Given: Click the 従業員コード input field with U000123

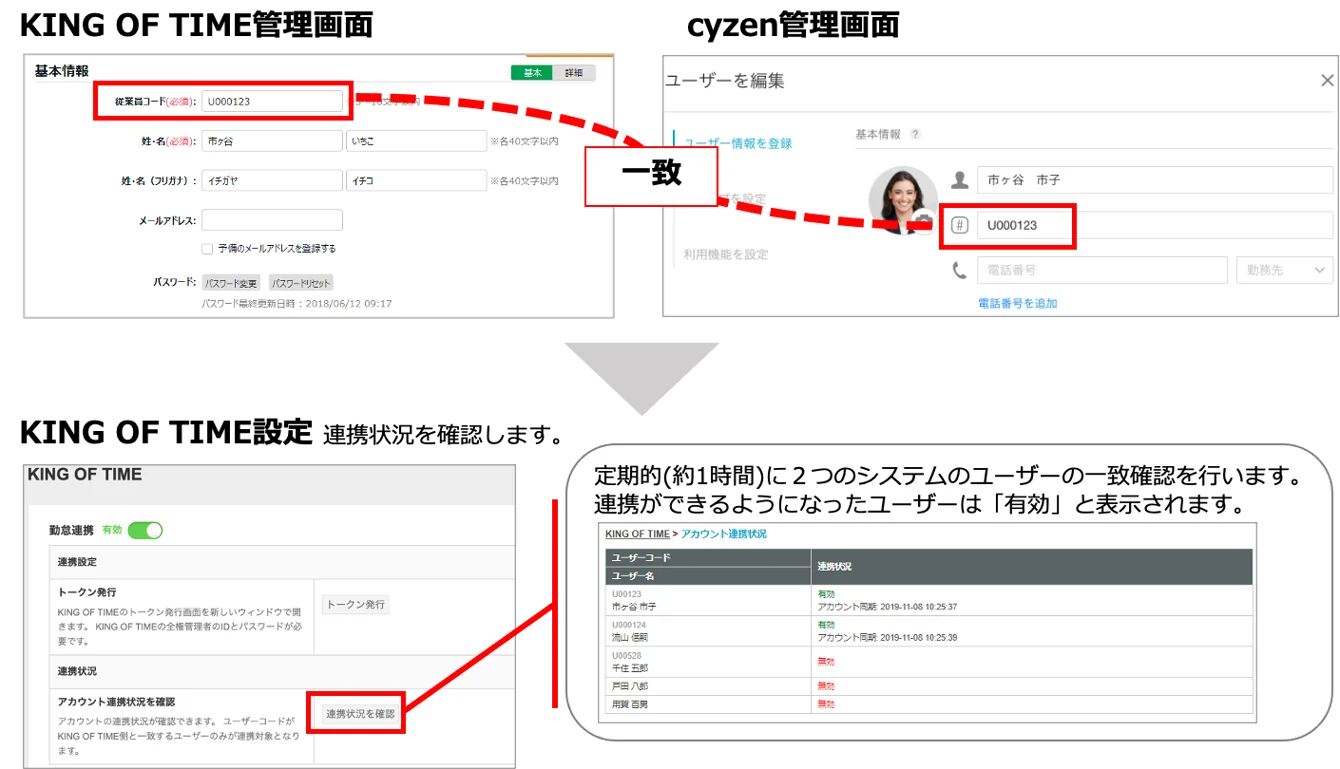Looking at the screenshot, I should point(272,101).
